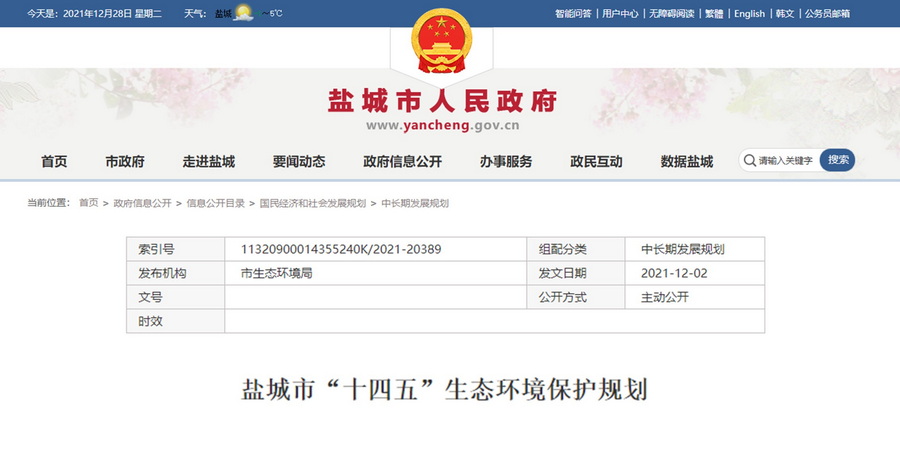Click the blue 搜索 button

point(838,160)
